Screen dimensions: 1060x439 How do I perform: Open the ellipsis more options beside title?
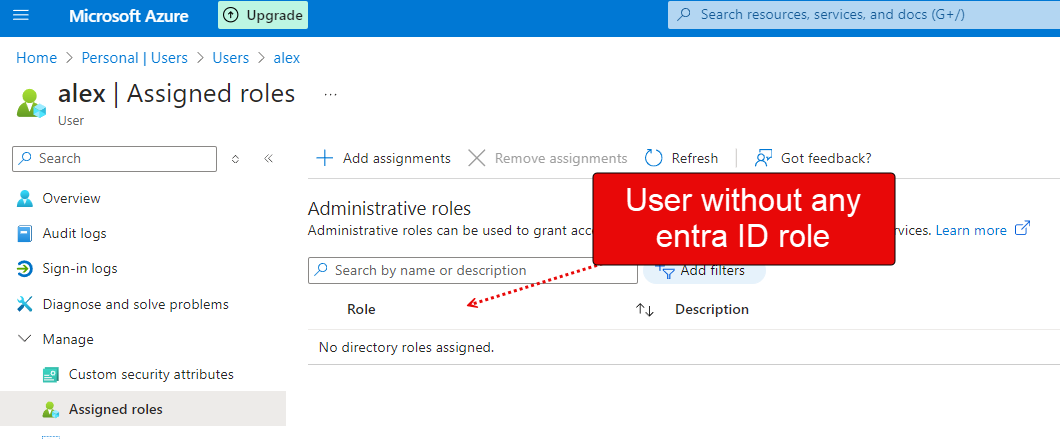point(330,95)
